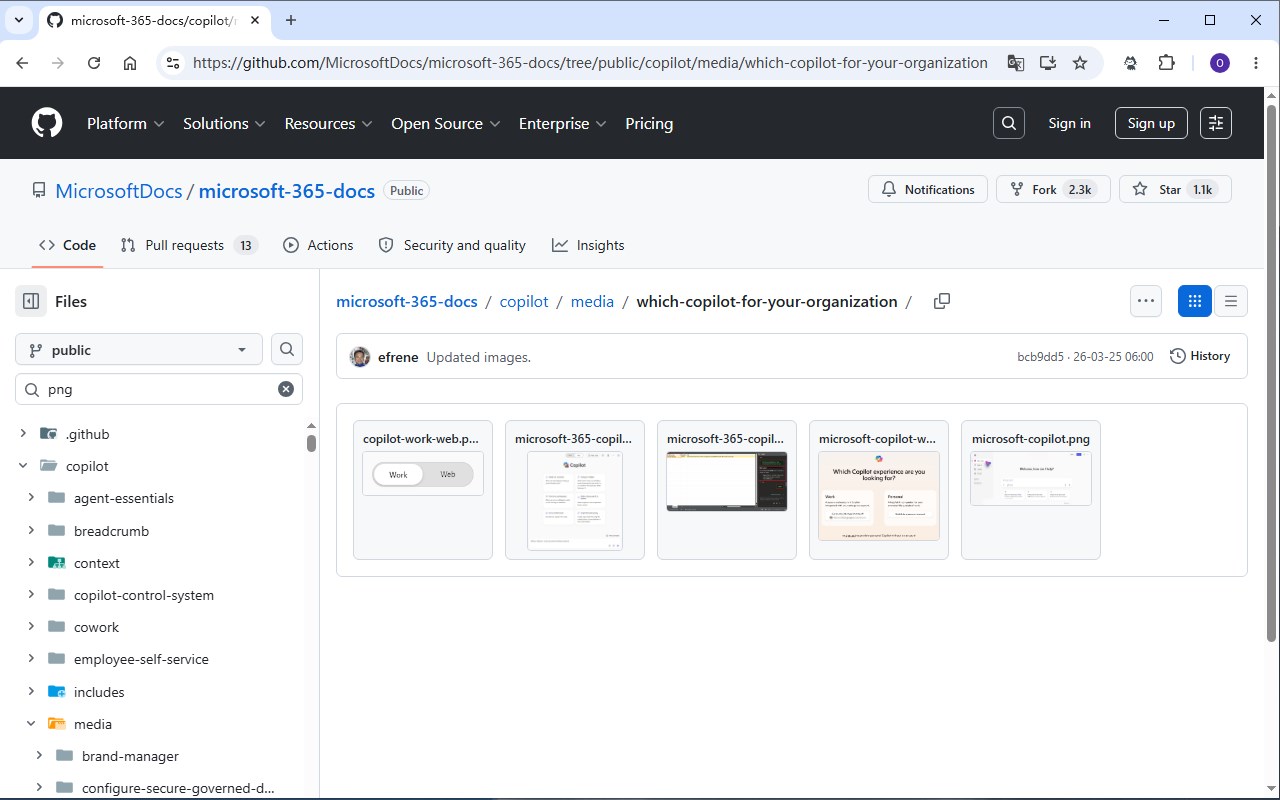Open the browser extensions puzzle icon

click(1166, 63)
